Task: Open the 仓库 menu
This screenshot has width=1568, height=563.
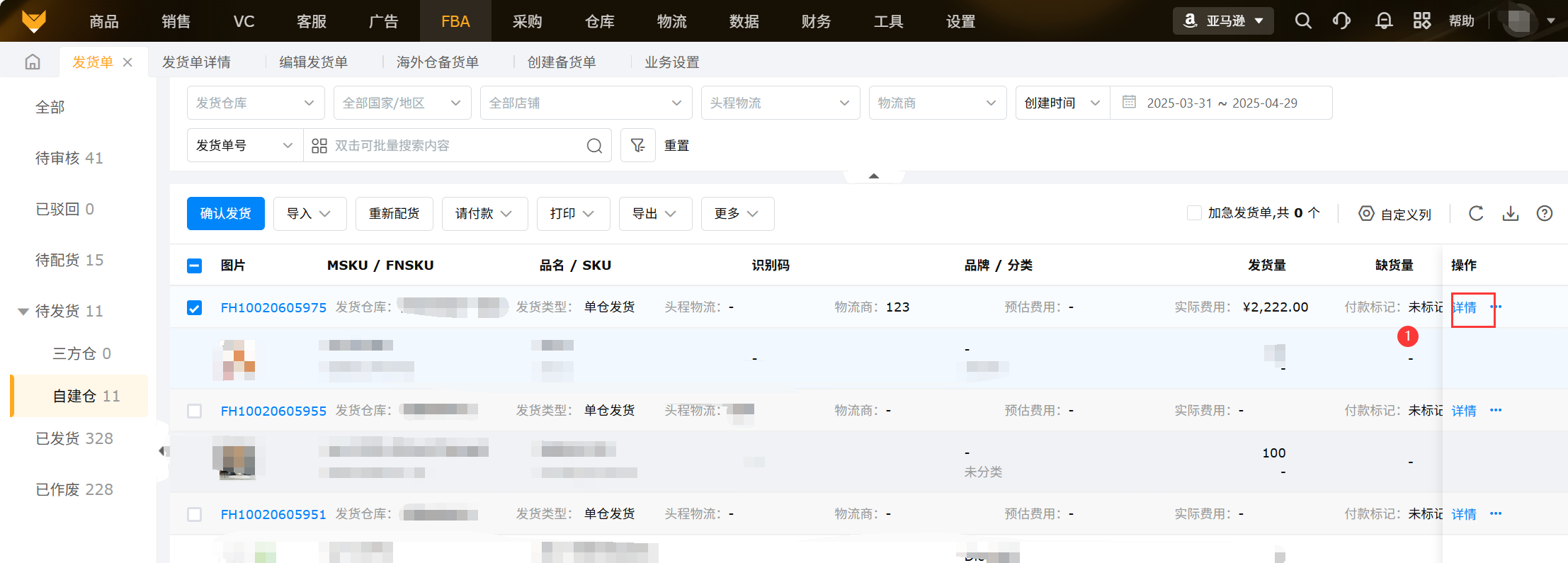Action: 600,21
